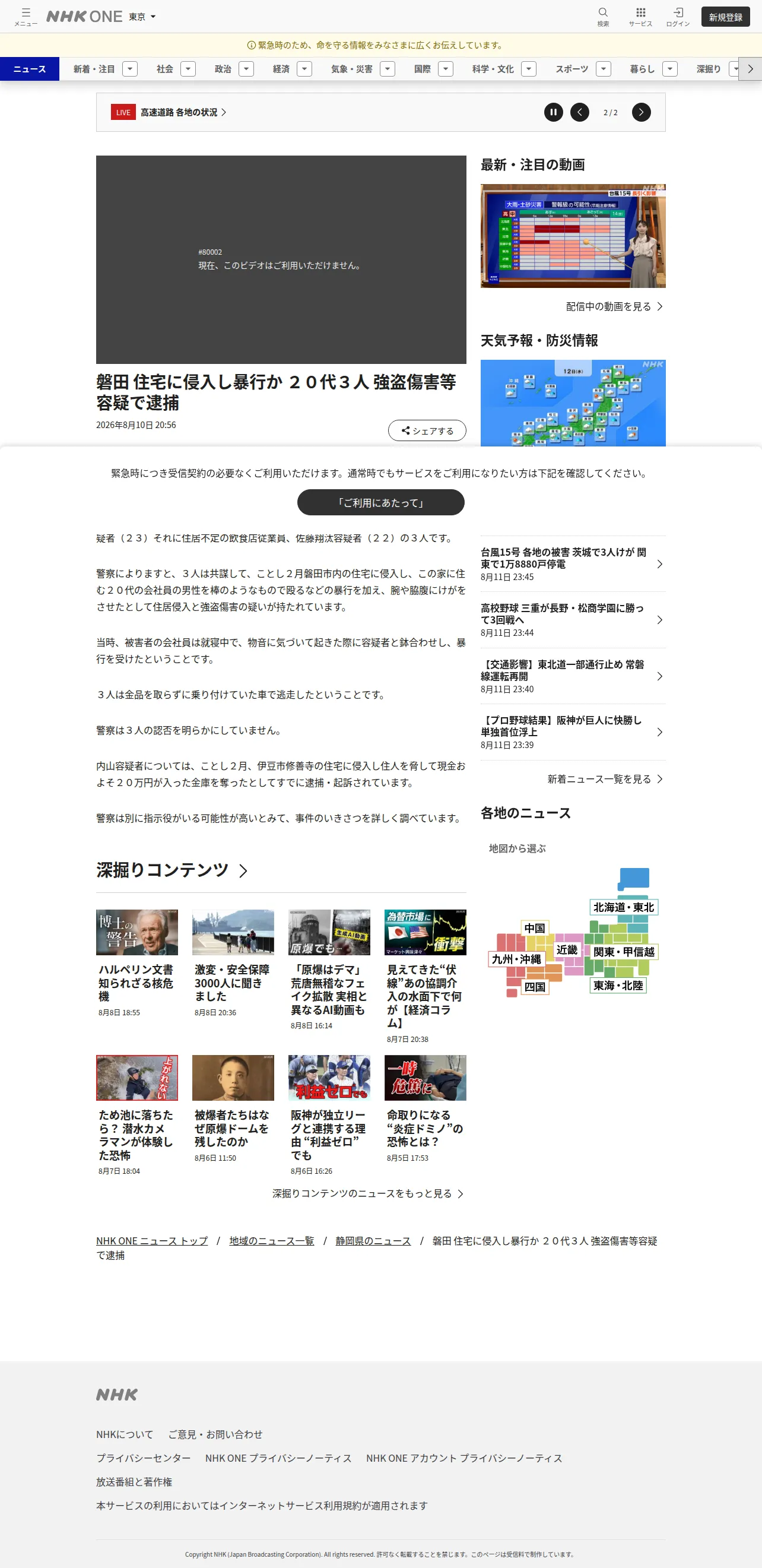
Task: Expand the 暮らし submenu arrow
Action: coord(669,69)
